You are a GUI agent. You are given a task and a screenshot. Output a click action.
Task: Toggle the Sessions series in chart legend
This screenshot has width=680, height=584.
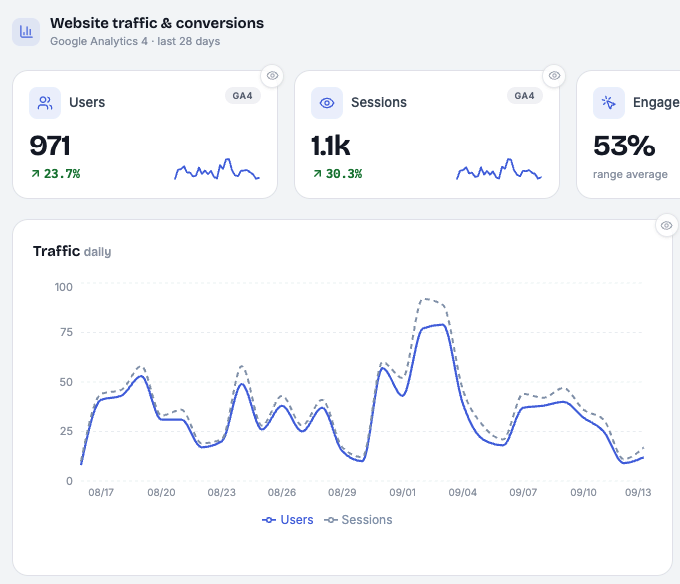point(358,520)
